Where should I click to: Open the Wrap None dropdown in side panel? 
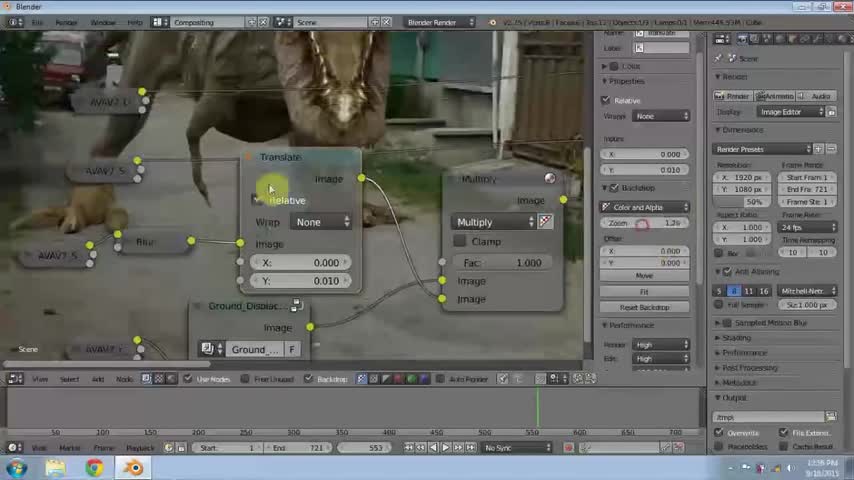click(661, 116)
